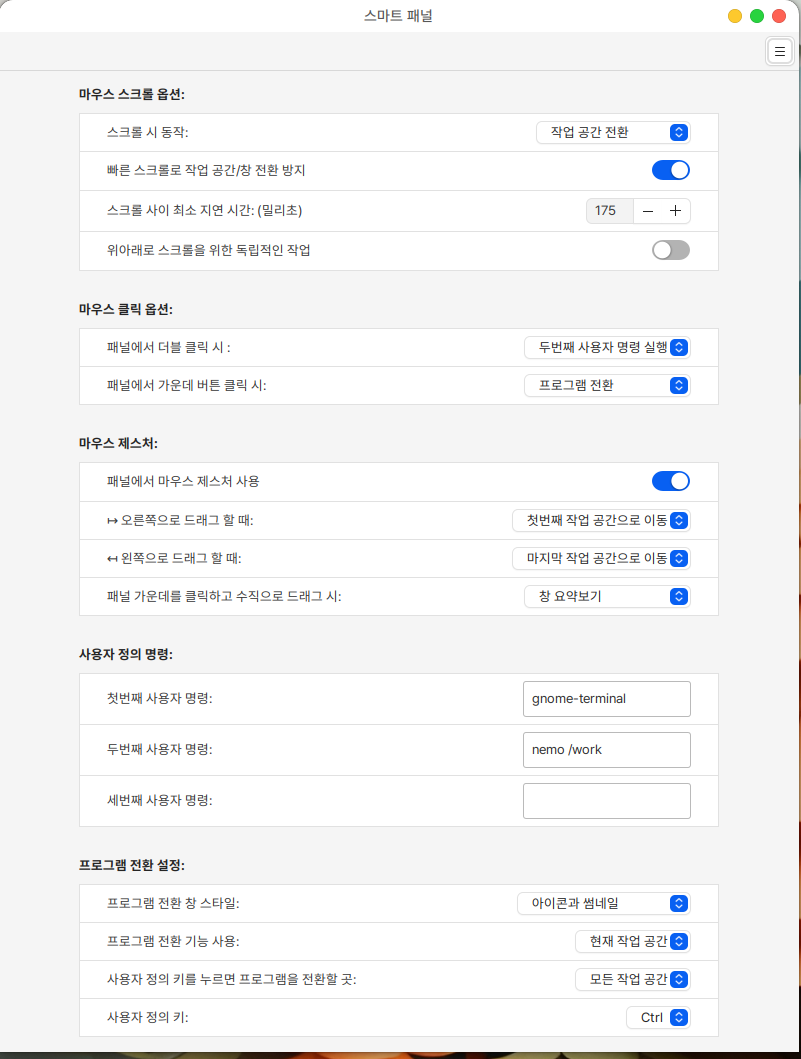Enable 위아래로 스크롤을 위한 독립적인 작업 switch

(x=671, y=250)
